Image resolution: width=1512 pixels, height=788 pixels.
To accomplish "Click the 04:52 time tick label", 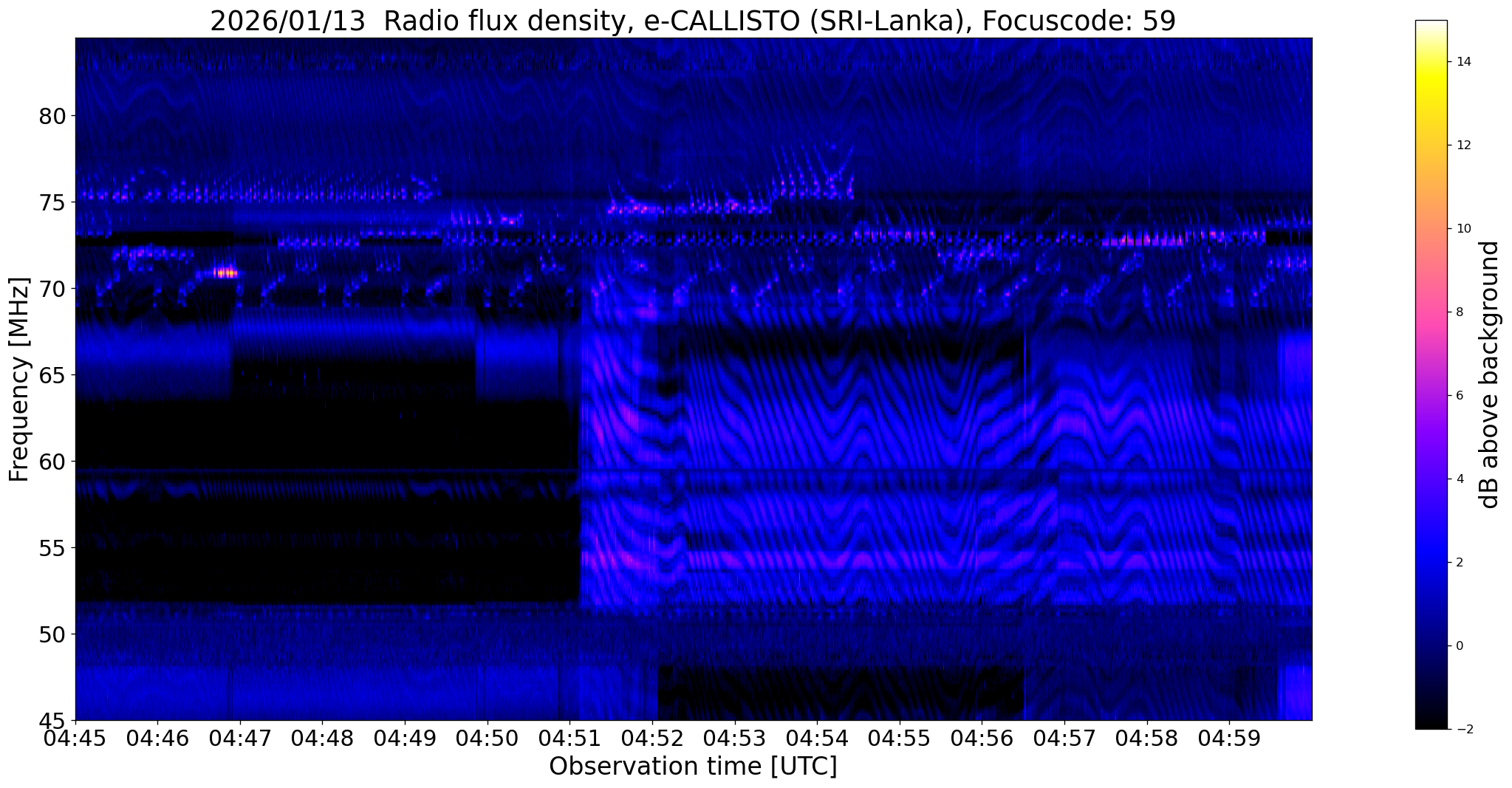I will coord(653,738).
